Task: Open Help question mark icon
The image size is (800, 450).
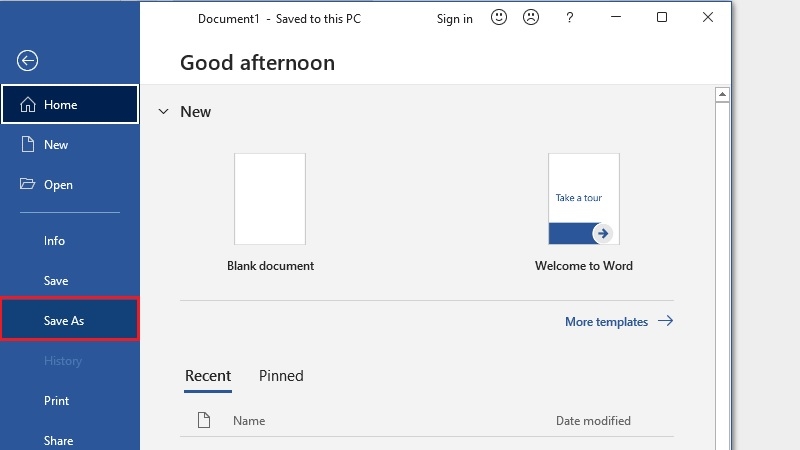Action: pyautogui.click(x=569, y=18)
